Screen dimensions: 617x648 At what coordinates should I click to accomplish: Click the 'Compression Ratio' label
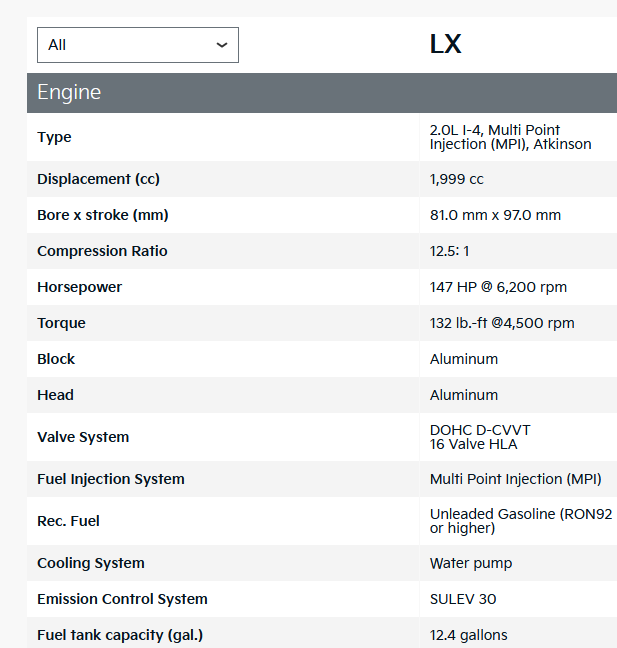click(x=102, y=251)
